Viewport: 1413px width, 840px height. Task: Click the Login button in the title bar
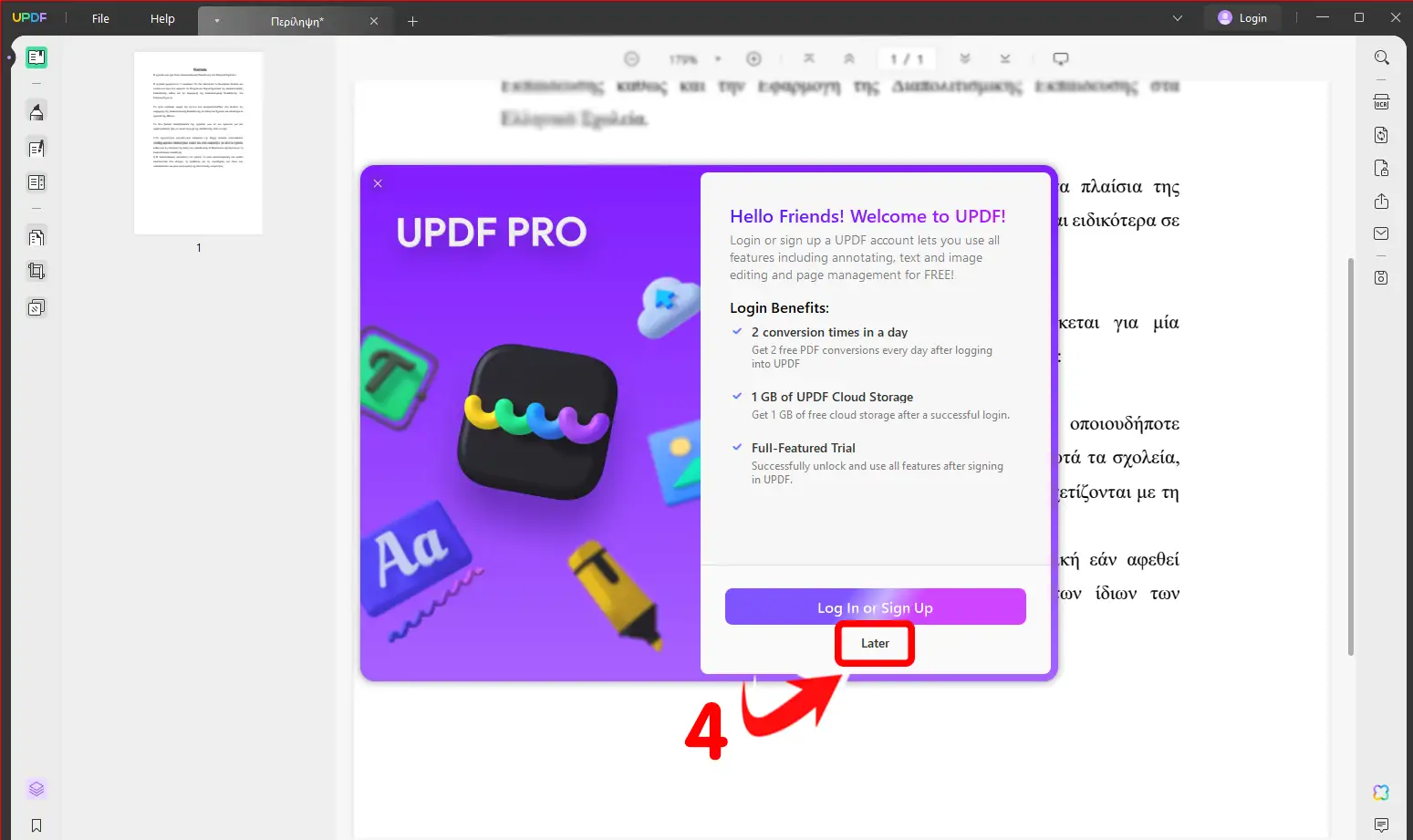tap(1242, 18)
